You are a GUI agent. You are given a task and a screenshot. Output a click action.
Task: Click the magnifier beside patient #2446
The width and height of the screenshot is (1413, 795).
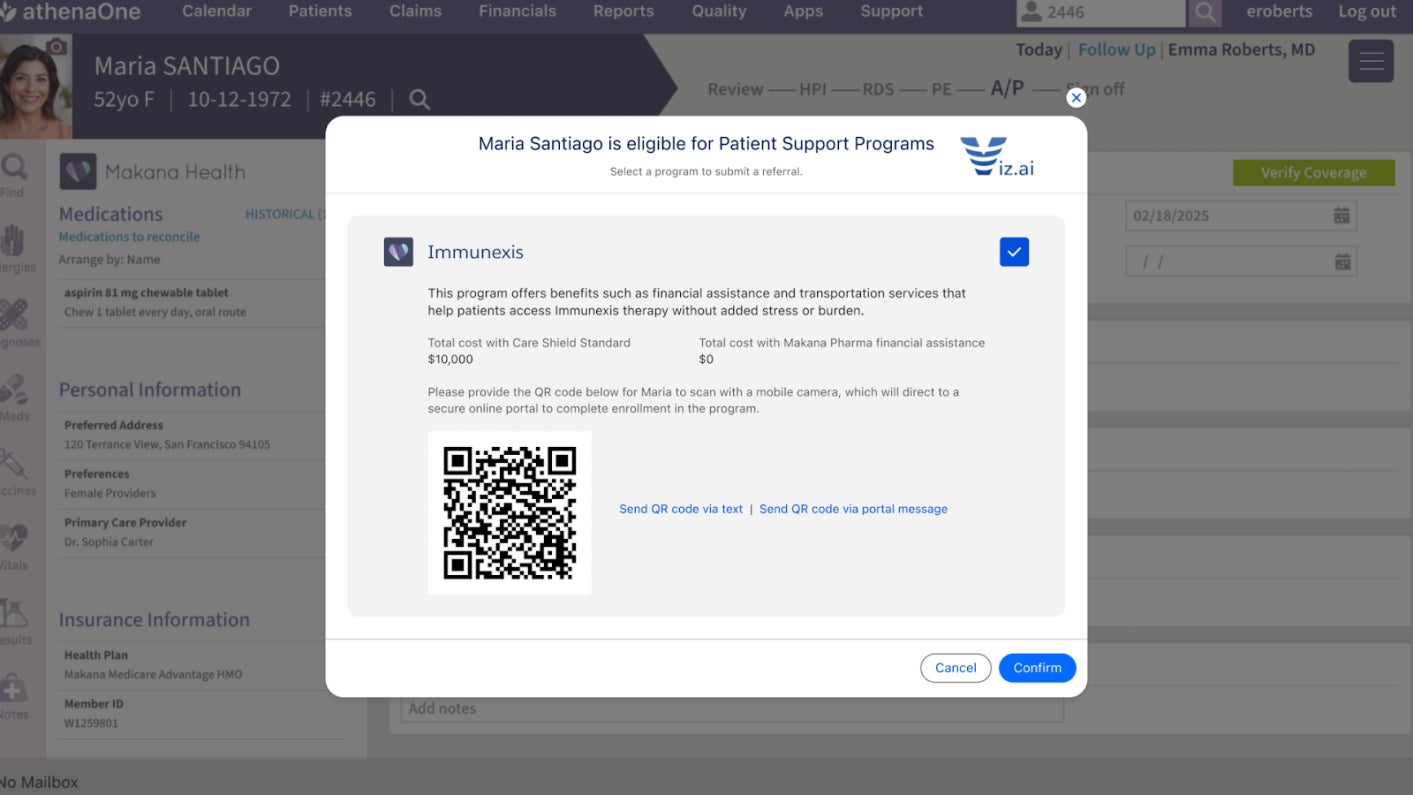coord(420,100)
